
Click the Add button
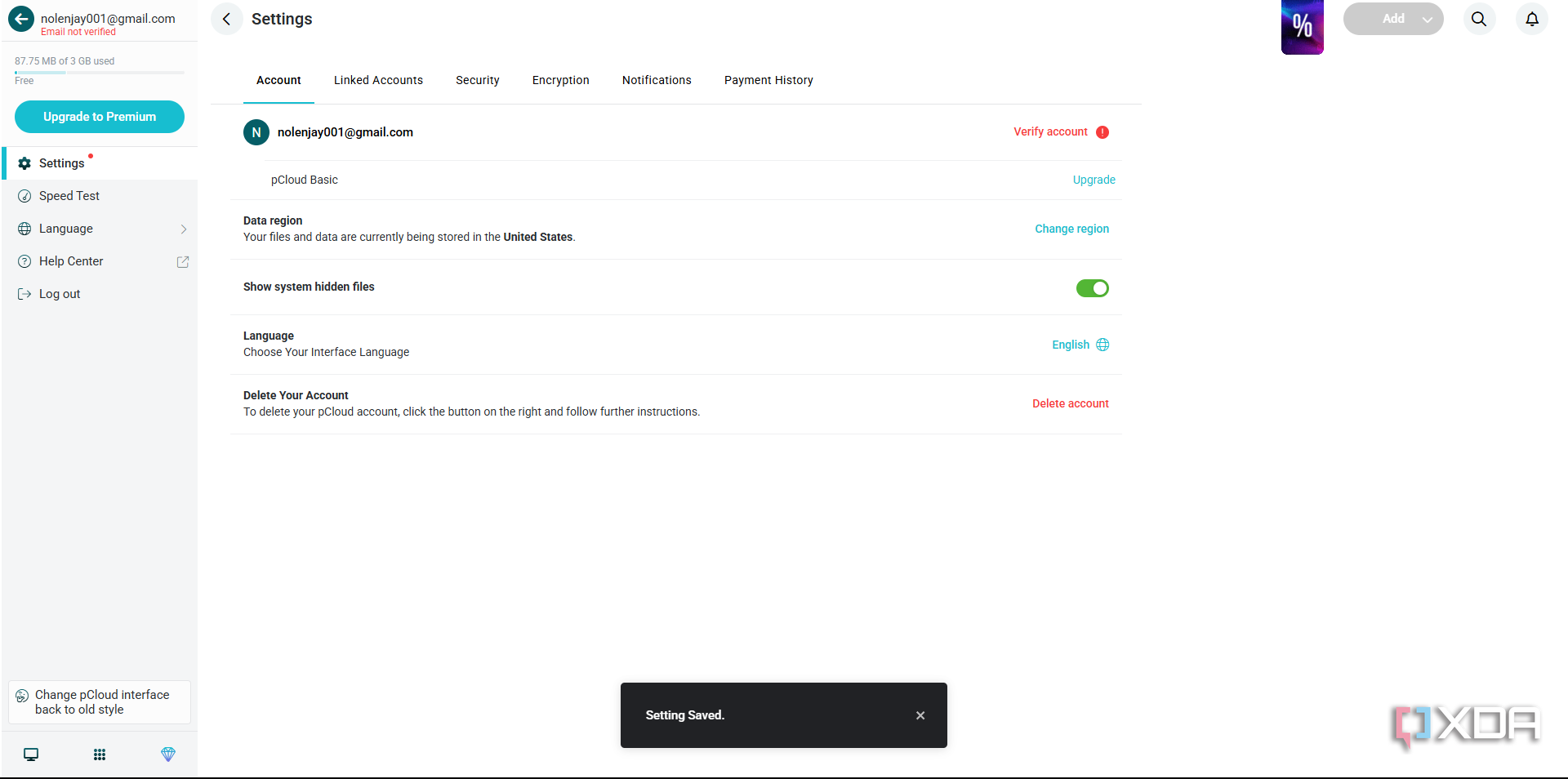point(1393,19)
